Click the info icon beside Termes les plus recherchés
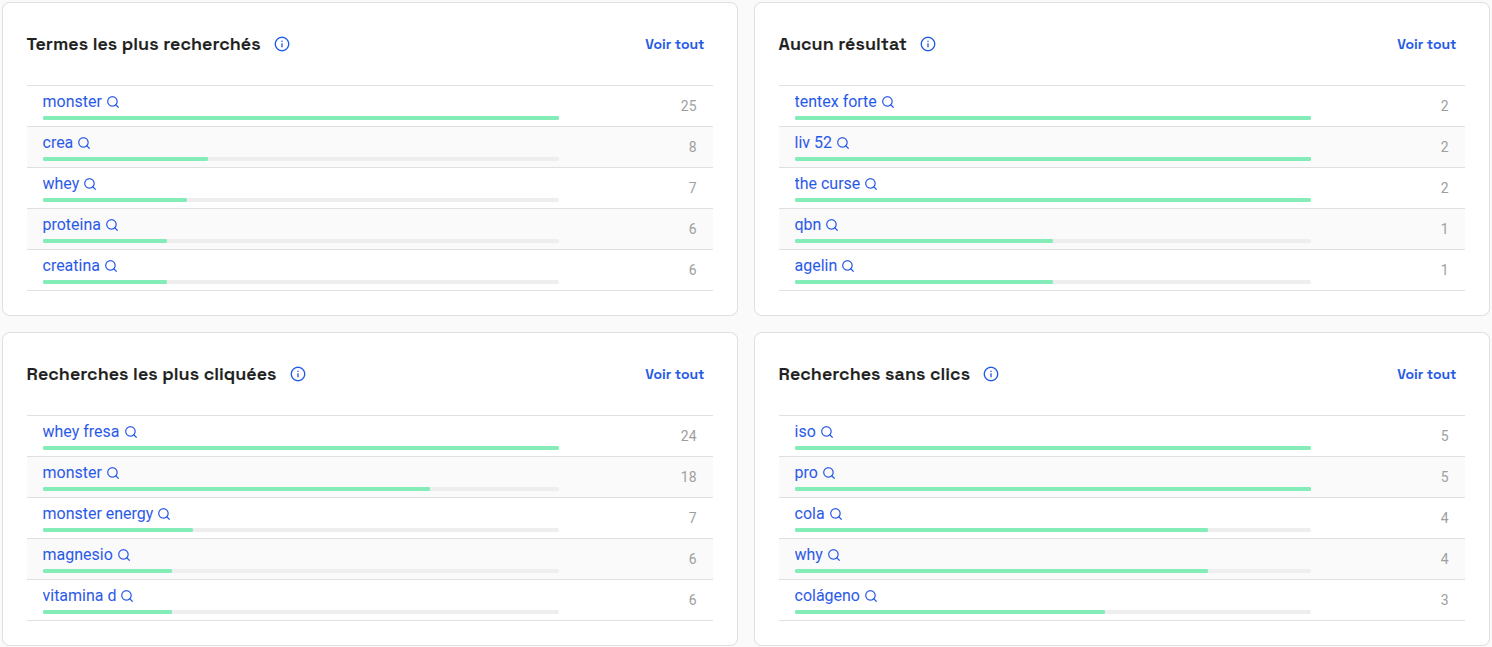Viewport: 1492px width, 647px height. point(282,44)
